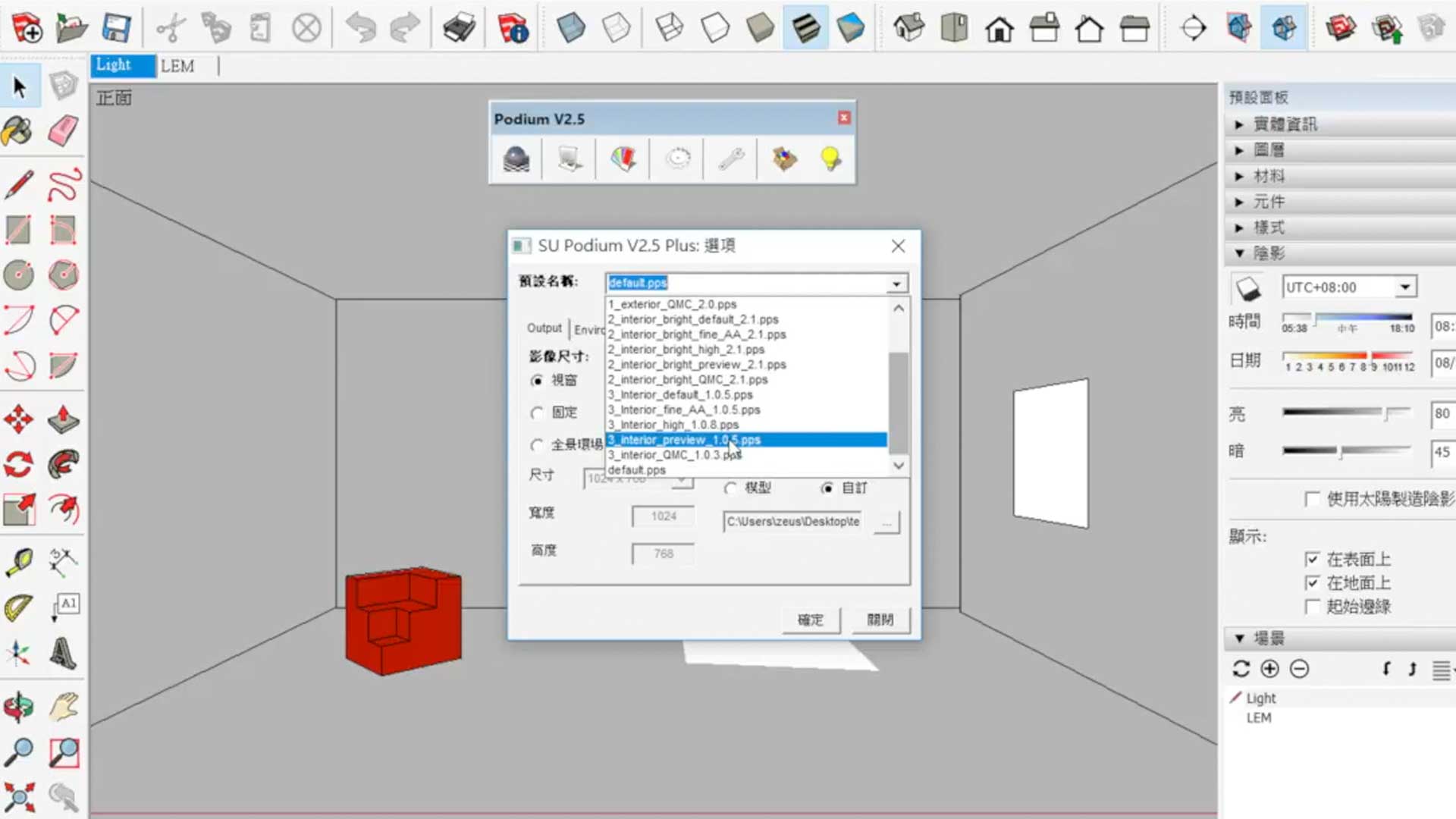1456x819 pixels.
Task: Choose 2_interior_bright_high_2.1.pps preset
Action: (x=746, y=350)
